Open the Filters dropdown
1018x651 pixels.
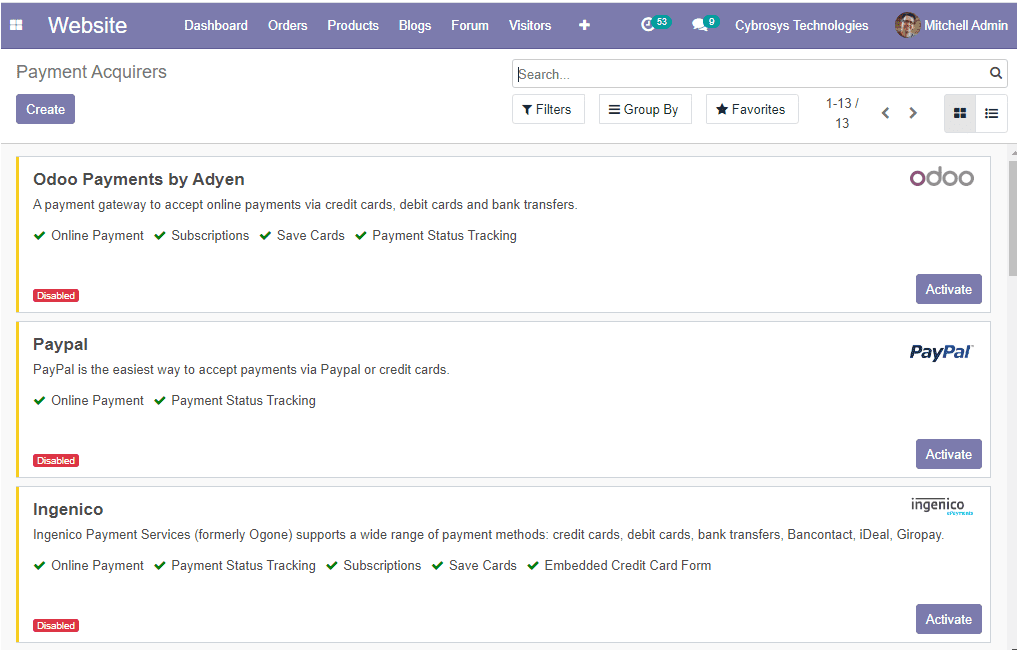tap(548, 109)
